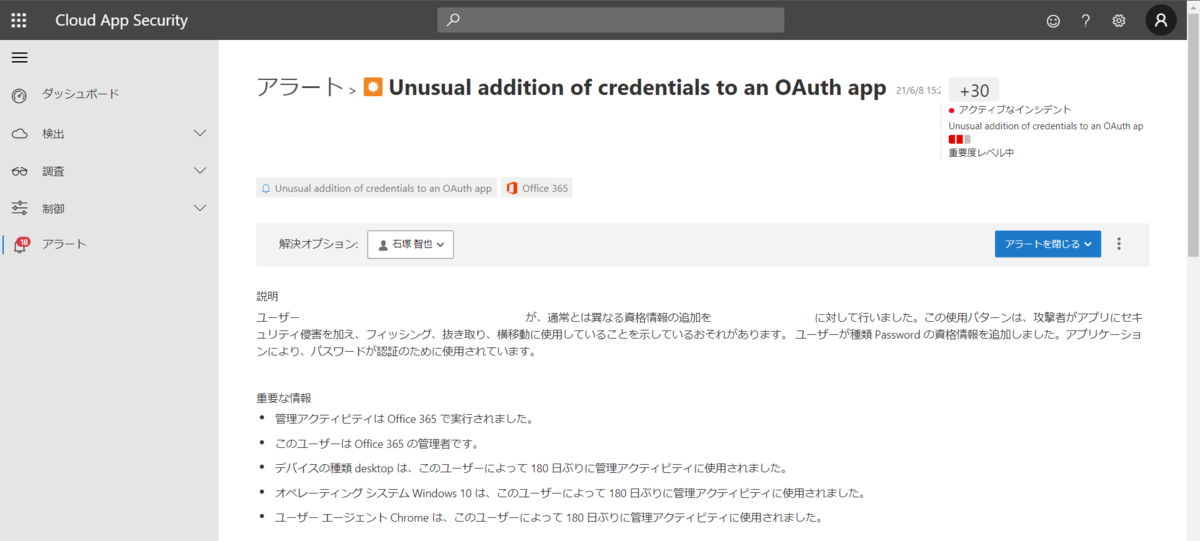The width and height of the screenshot is (1200, 541).
Task: Click the 制御 sliders icon
Action: tap(19, 208)
